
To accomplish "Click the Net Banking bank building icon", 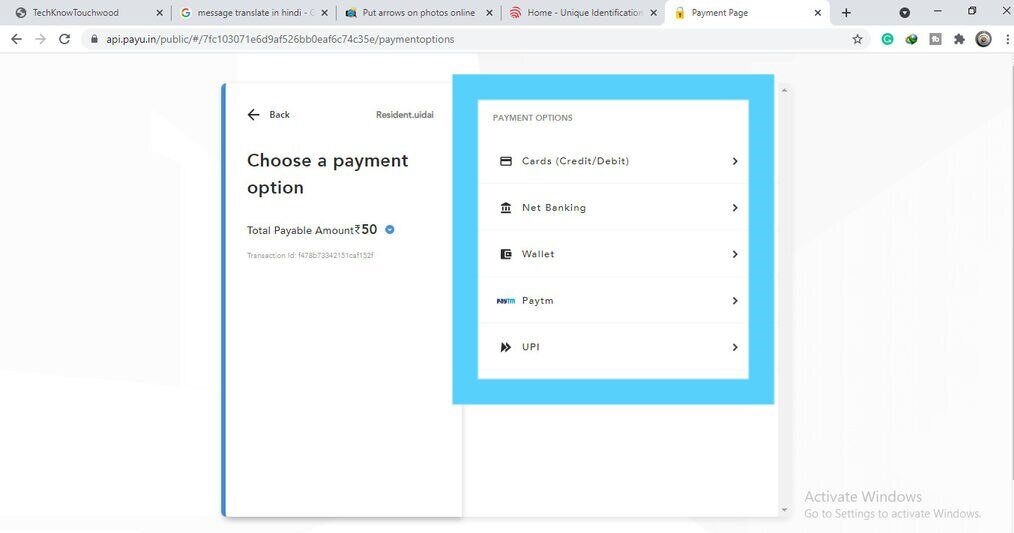I will pos(506,208).
